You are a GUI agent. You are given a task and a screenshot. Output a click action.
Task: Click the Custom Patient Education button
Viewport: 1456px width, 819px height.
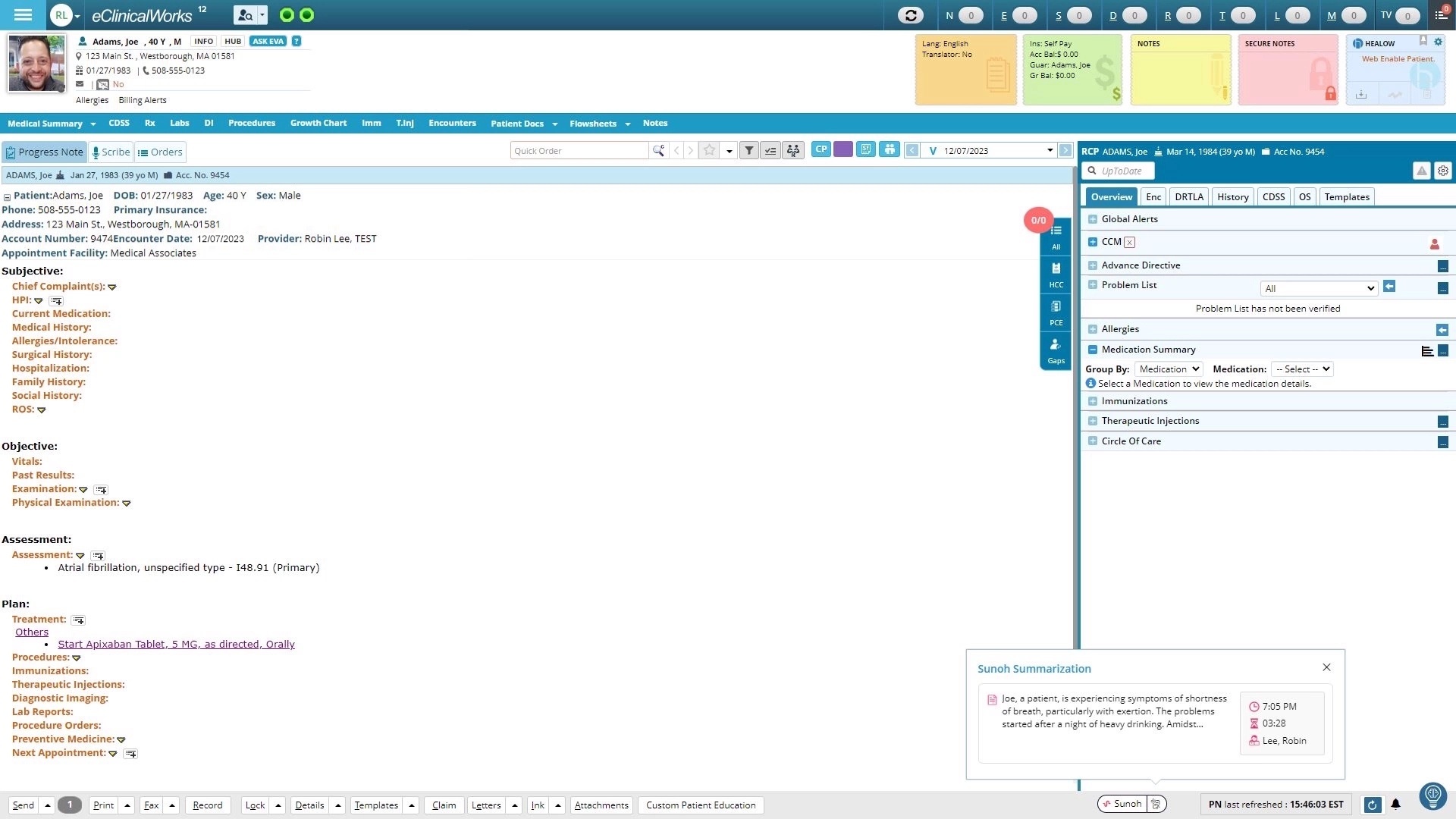[x=700, y=805]
